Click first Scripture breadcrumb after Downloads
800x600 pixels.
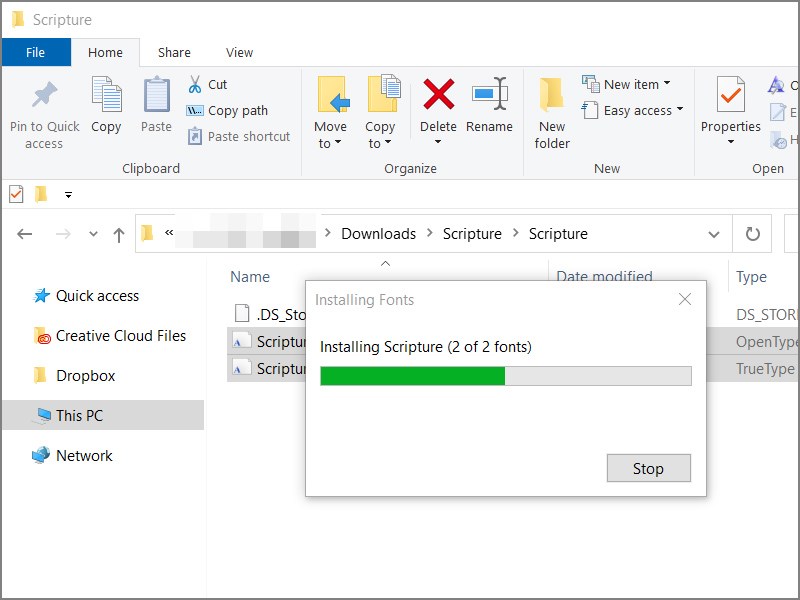click(472, 234)
